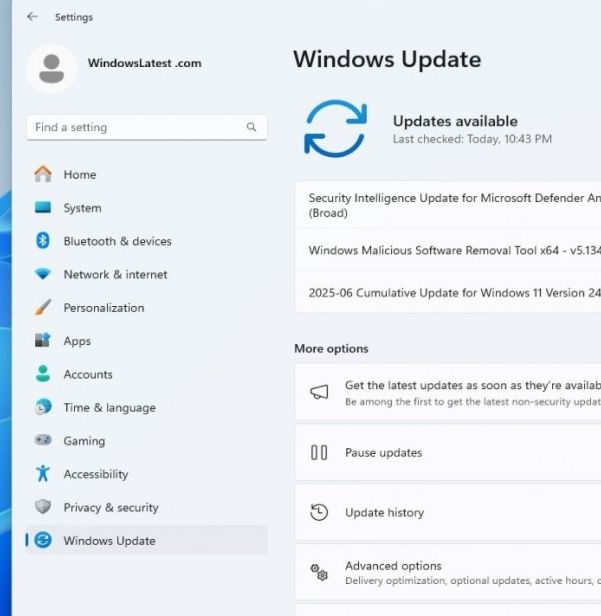Viewport: 601px width, 616px height.
Task: Open the Pause updates option
Action: (x=448, y=452)
